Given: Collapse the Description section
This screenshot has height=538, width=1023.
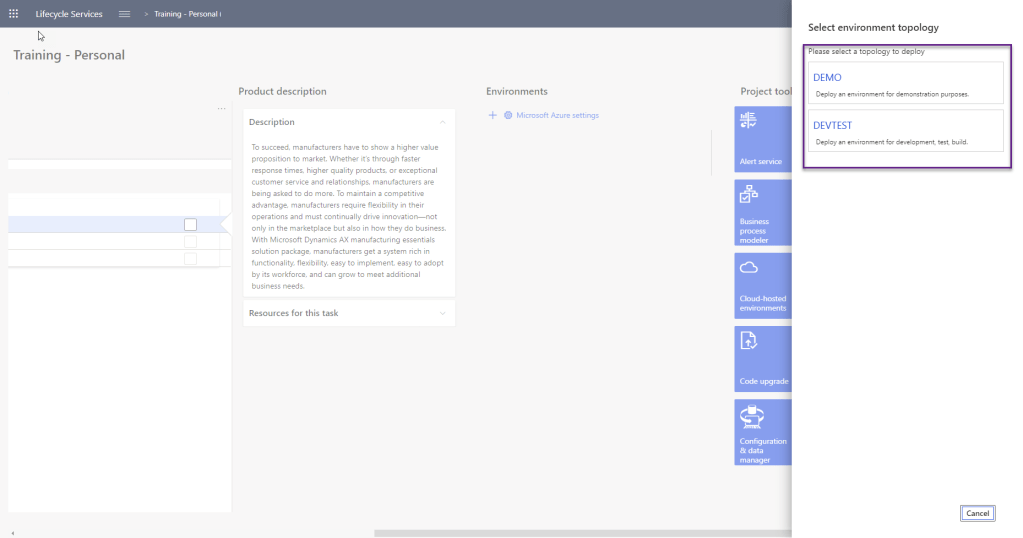Looking at the screenshot, I should click(443, 122).
